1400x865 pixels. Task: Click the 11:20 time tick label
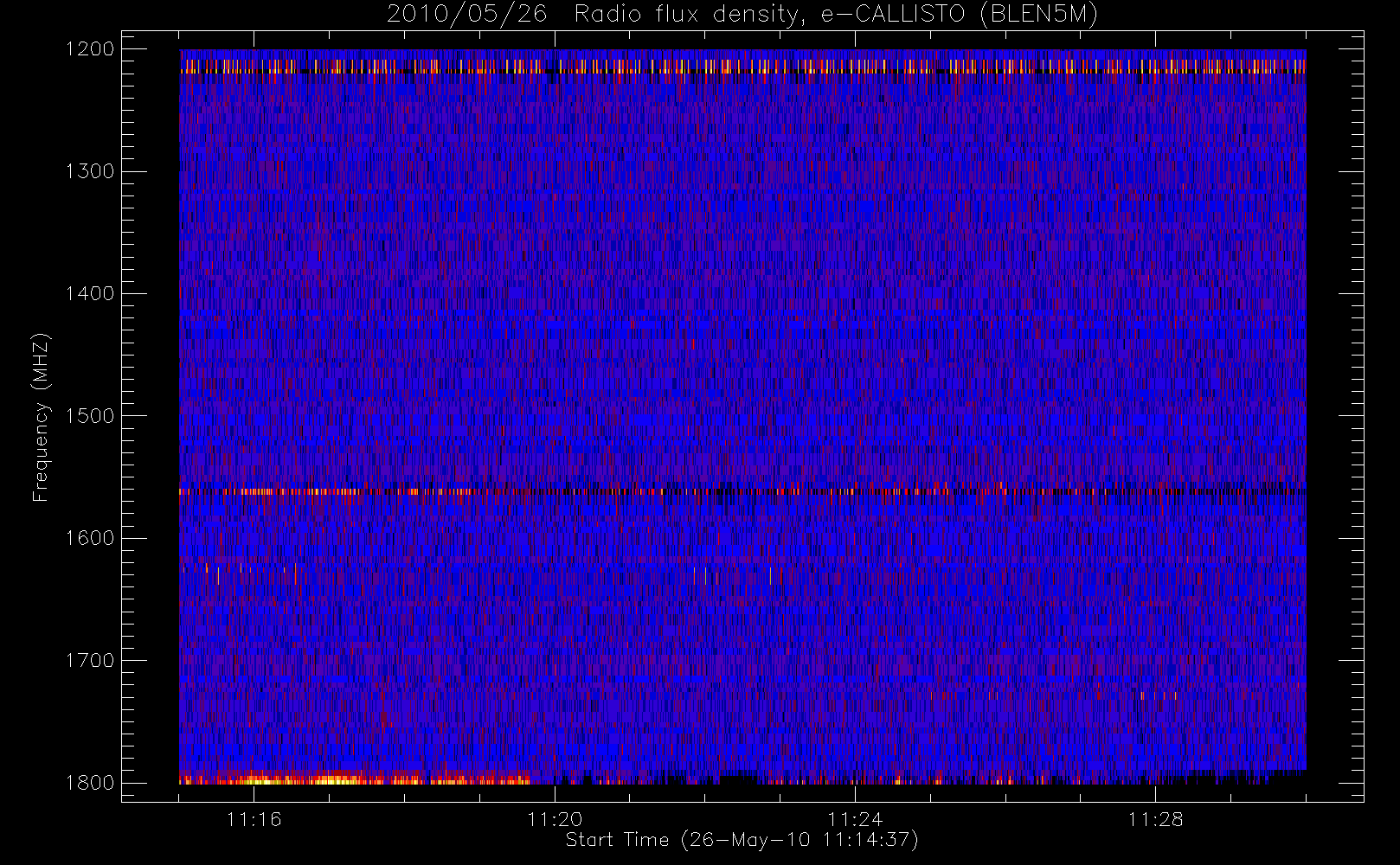pyautogui.click(x=555, y=819)
